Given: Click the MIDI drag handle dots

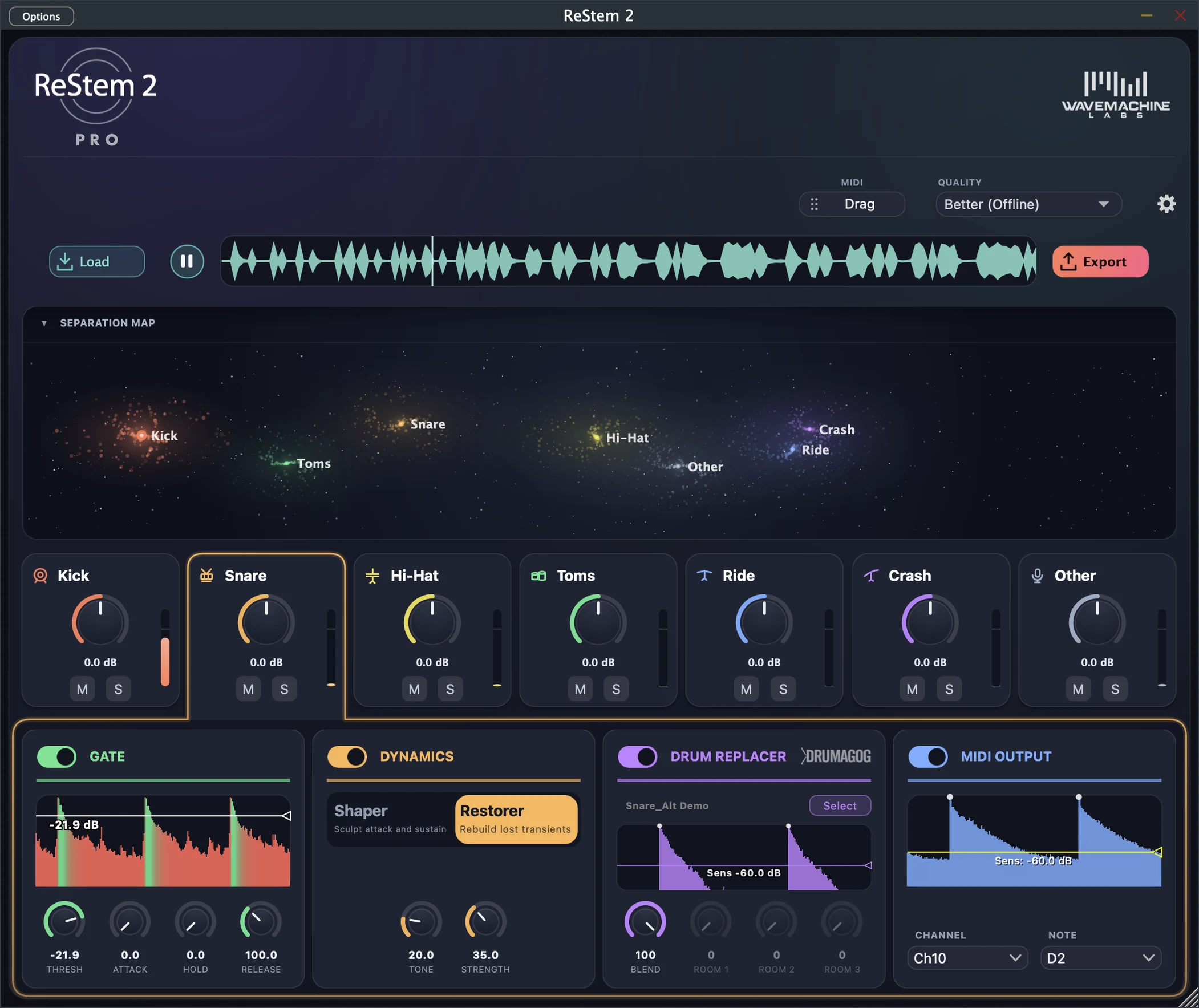Looking at the screenshot, I should pyautogui.click(x=814, y=204).
